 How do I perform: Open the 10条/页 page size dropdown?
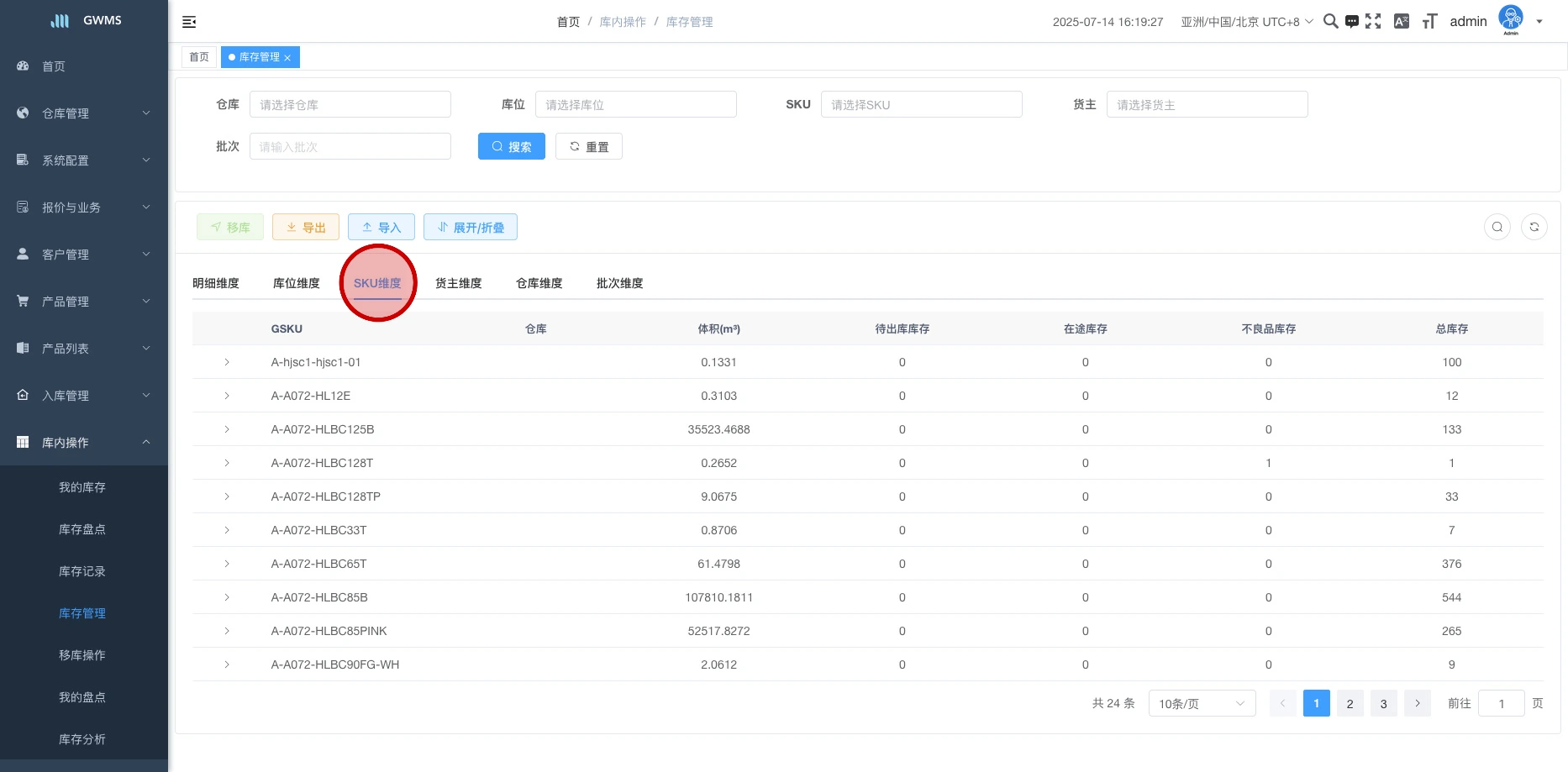pyautogui.click(x=1201, y=703)
